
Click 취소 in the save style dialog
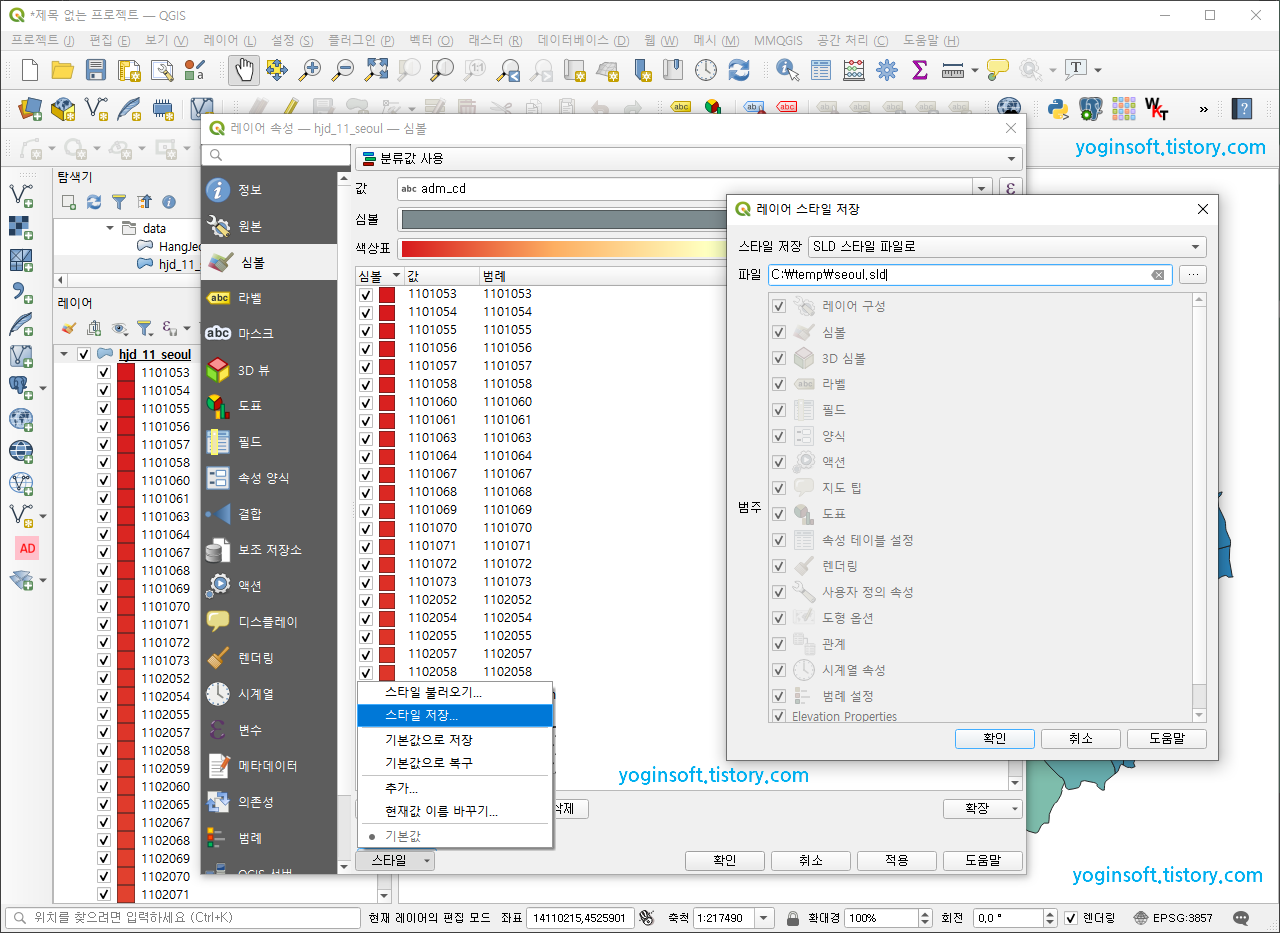(x=1081, y=739)
